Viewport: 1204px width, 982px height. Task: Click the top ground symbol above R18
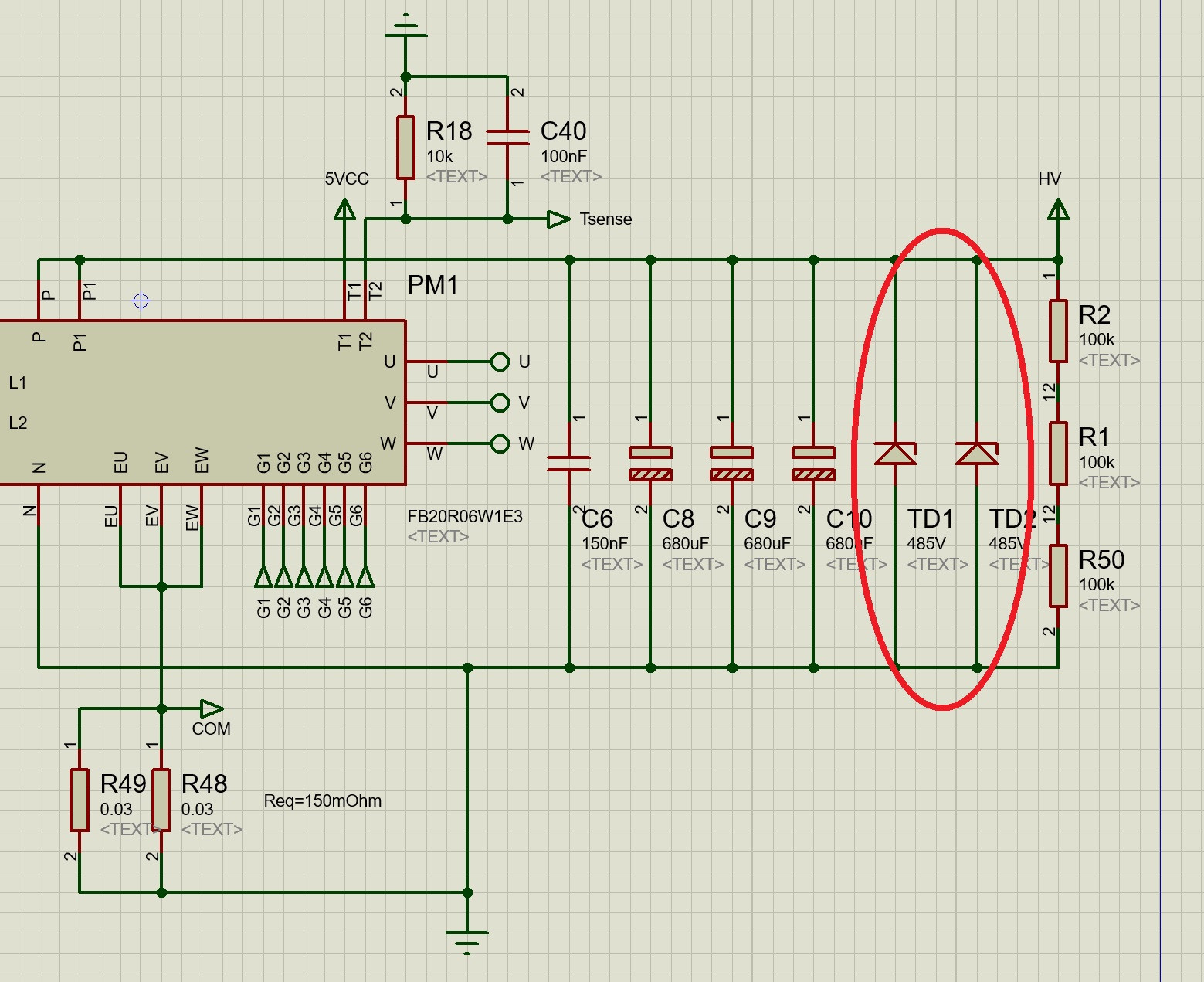point(405,25)
